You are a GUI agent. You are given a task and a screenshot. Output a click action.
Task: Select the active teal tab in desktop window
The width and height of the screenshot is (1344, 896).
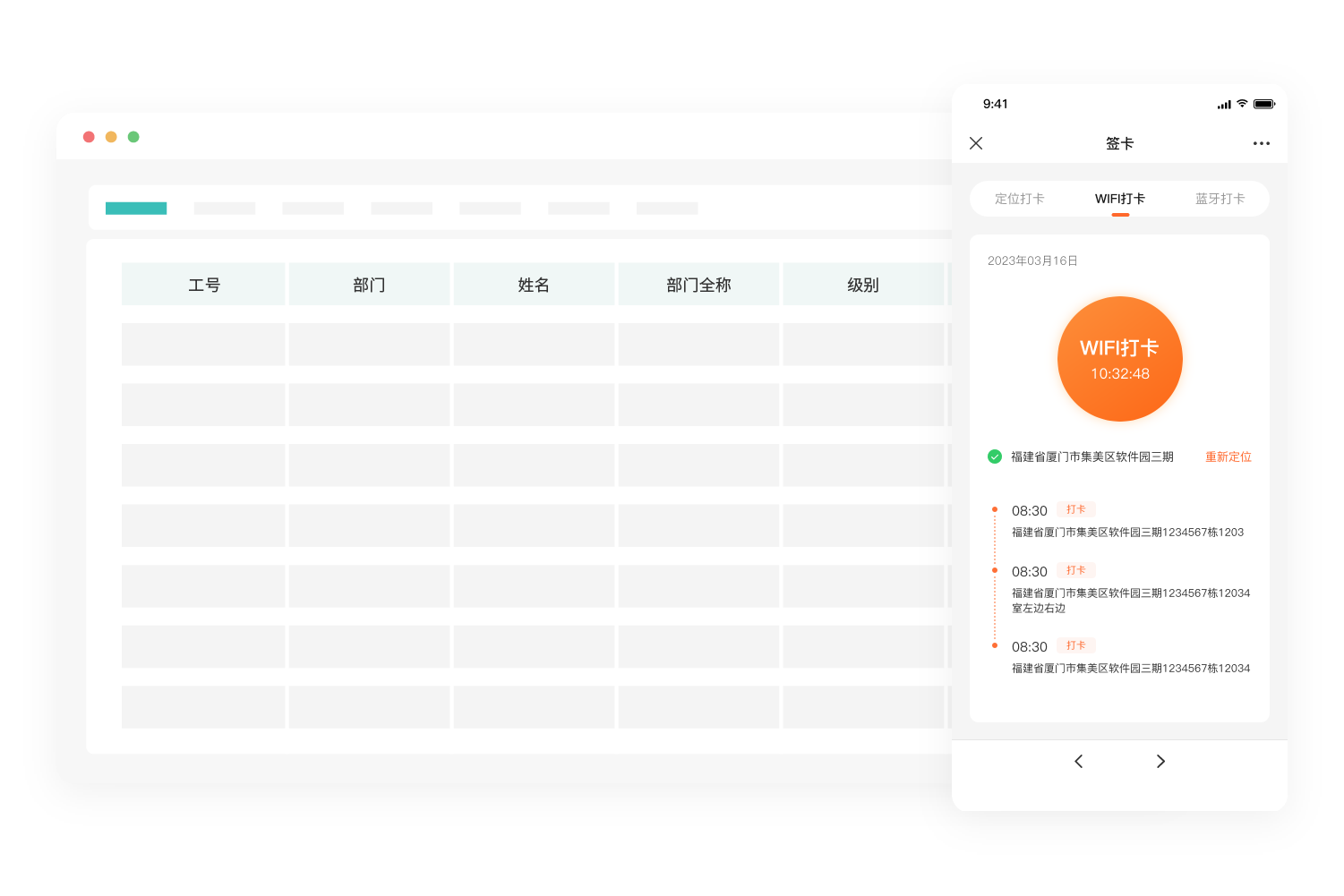tap(136, 209)
